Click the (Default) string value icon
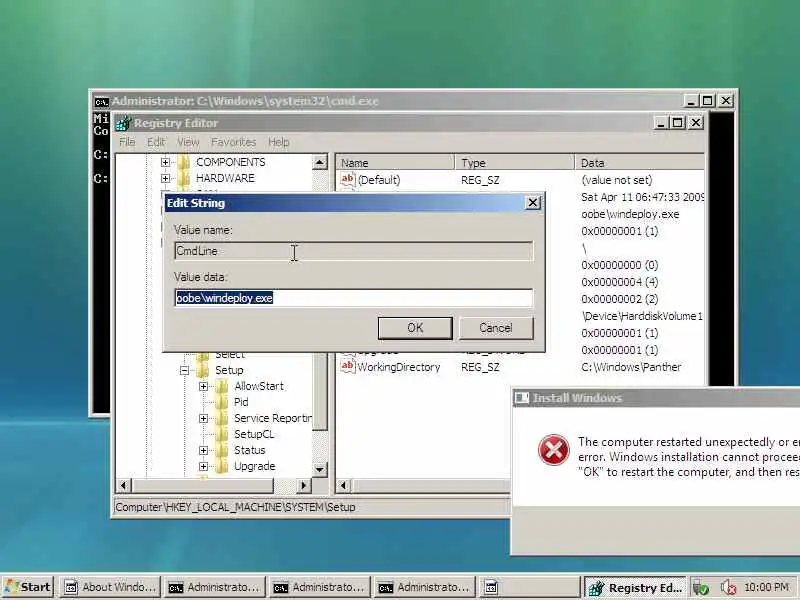800x600 pixels. click(347, 179)
